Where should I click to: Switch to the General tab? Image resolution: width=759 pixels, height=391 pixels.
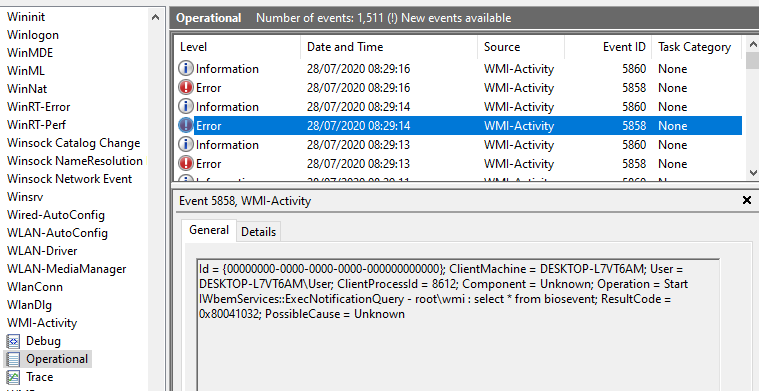point(209,230)
